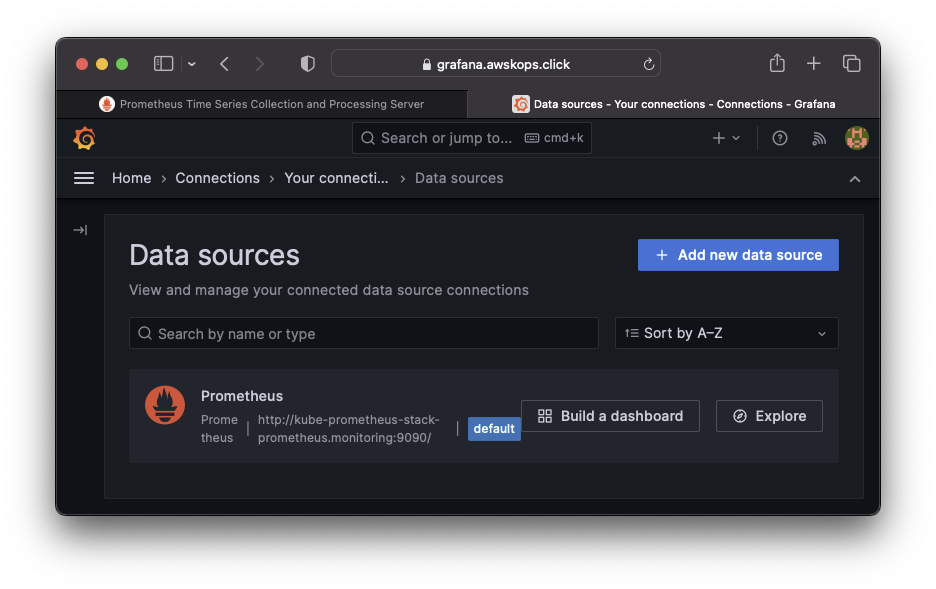Click the Explore button
The height and width of the screenshot is (589, 936).
(769, 416)
